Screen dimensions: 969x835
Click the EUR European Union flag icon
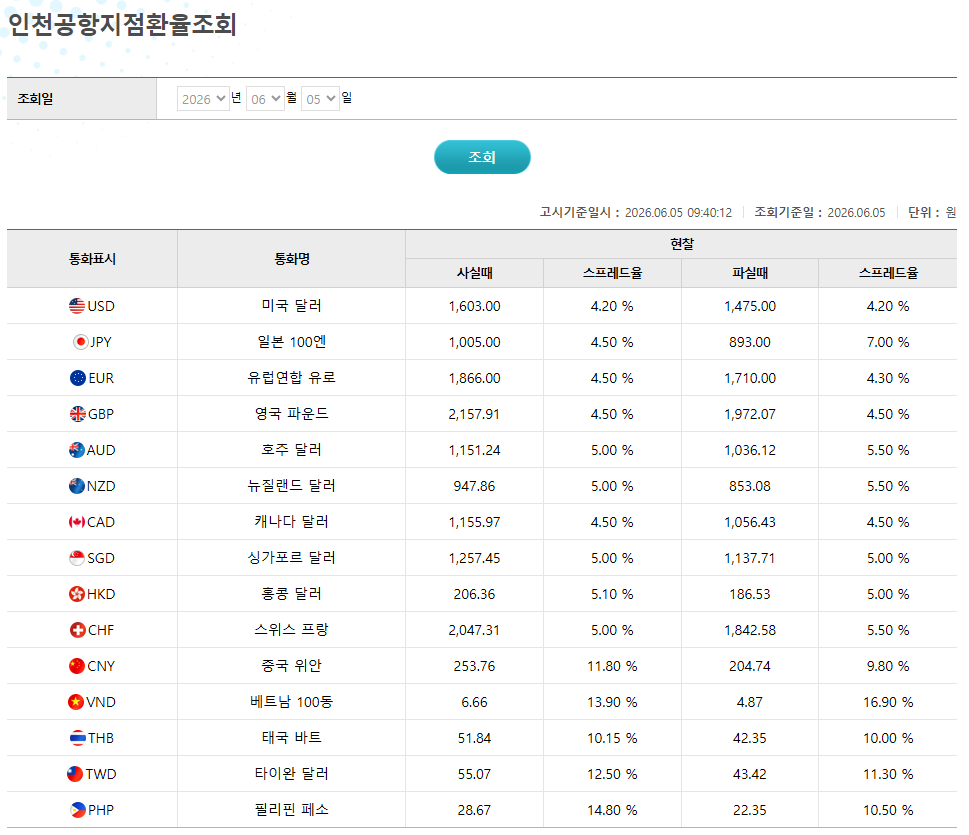click(x=78, y=378)
